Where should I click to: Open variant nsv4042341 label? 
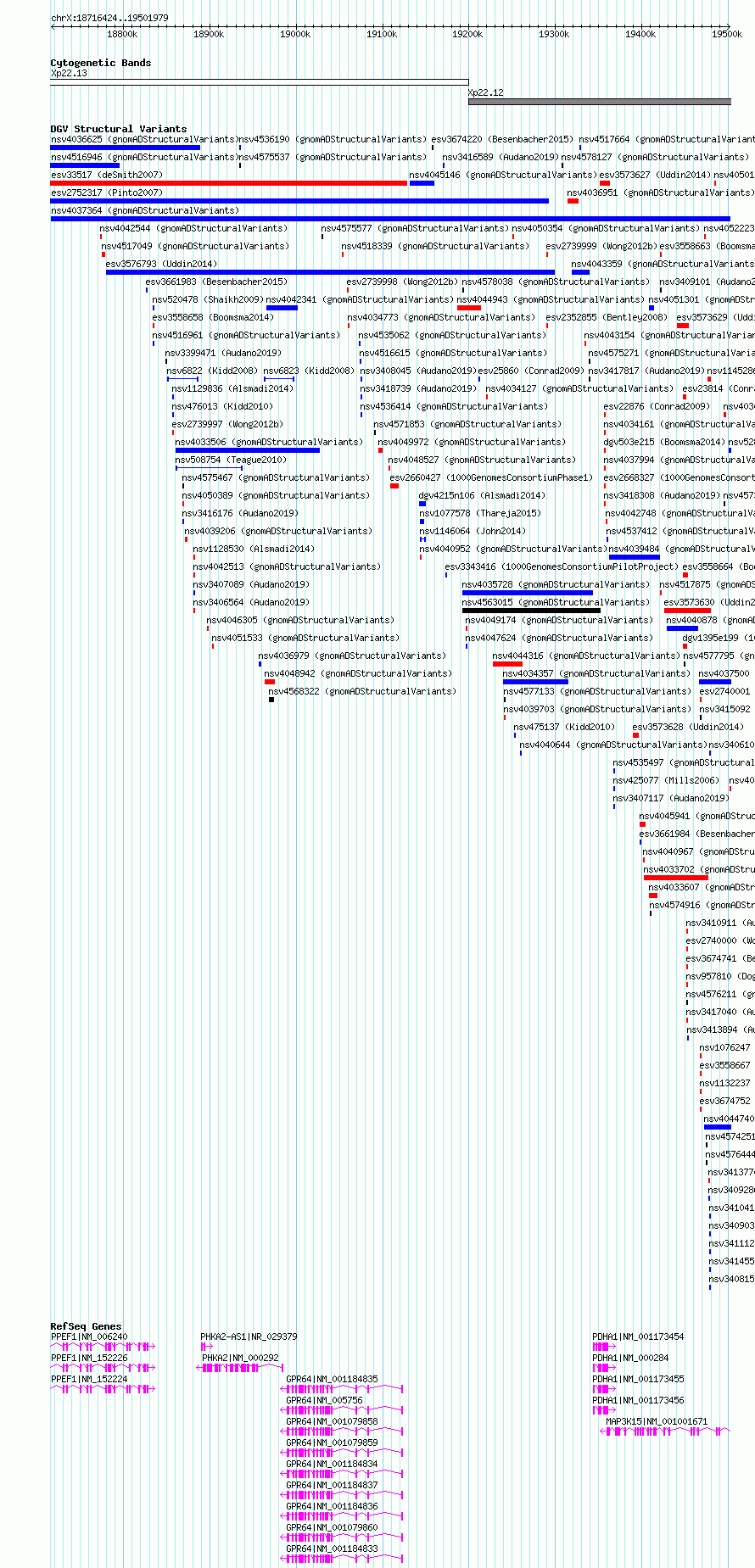(360, 299)
